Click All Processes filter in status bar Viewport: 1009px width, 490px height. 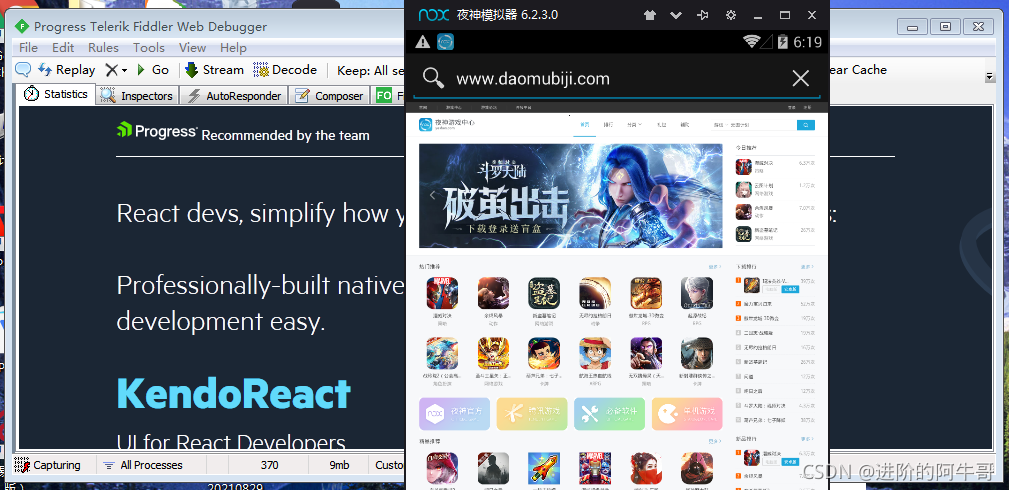point(143,465)
